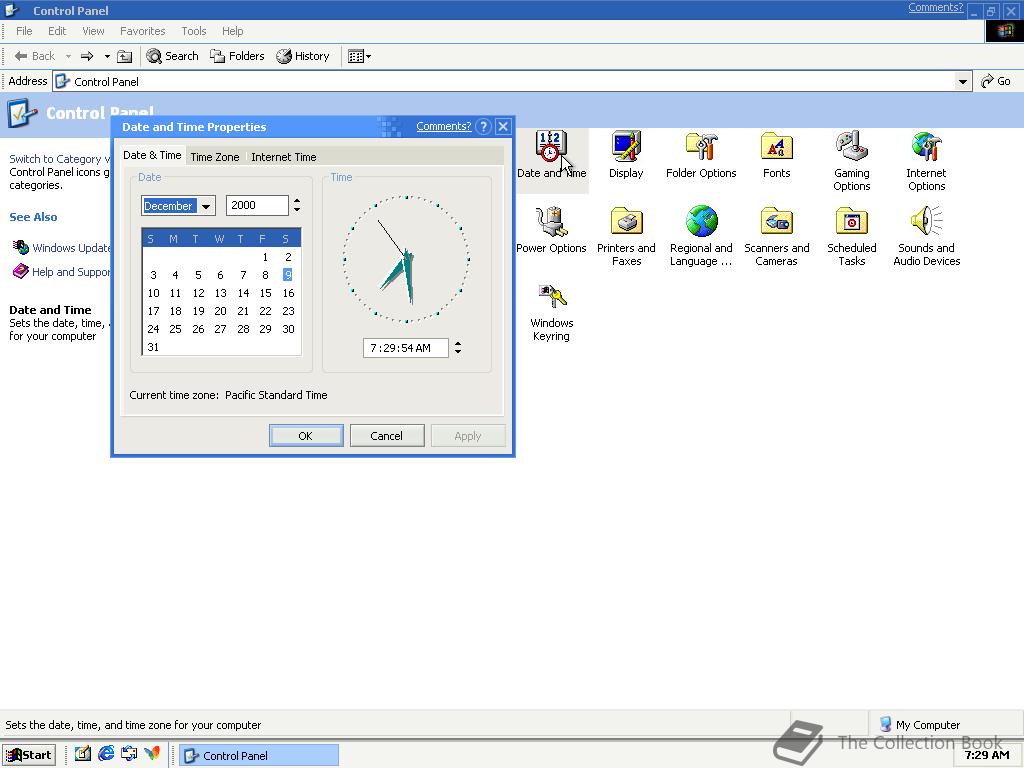This screenshot has width=1024, height=768.
Task: Select day 15 in calendar
Action: pos(265,293)
